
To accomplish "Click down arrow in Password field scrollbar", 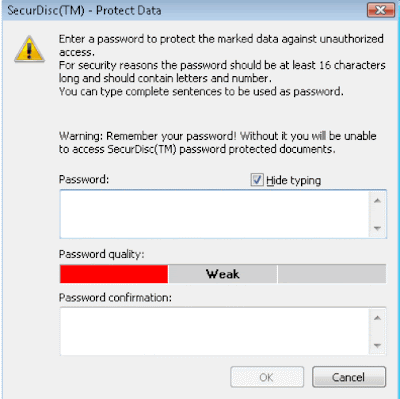I will pos(377,228).
